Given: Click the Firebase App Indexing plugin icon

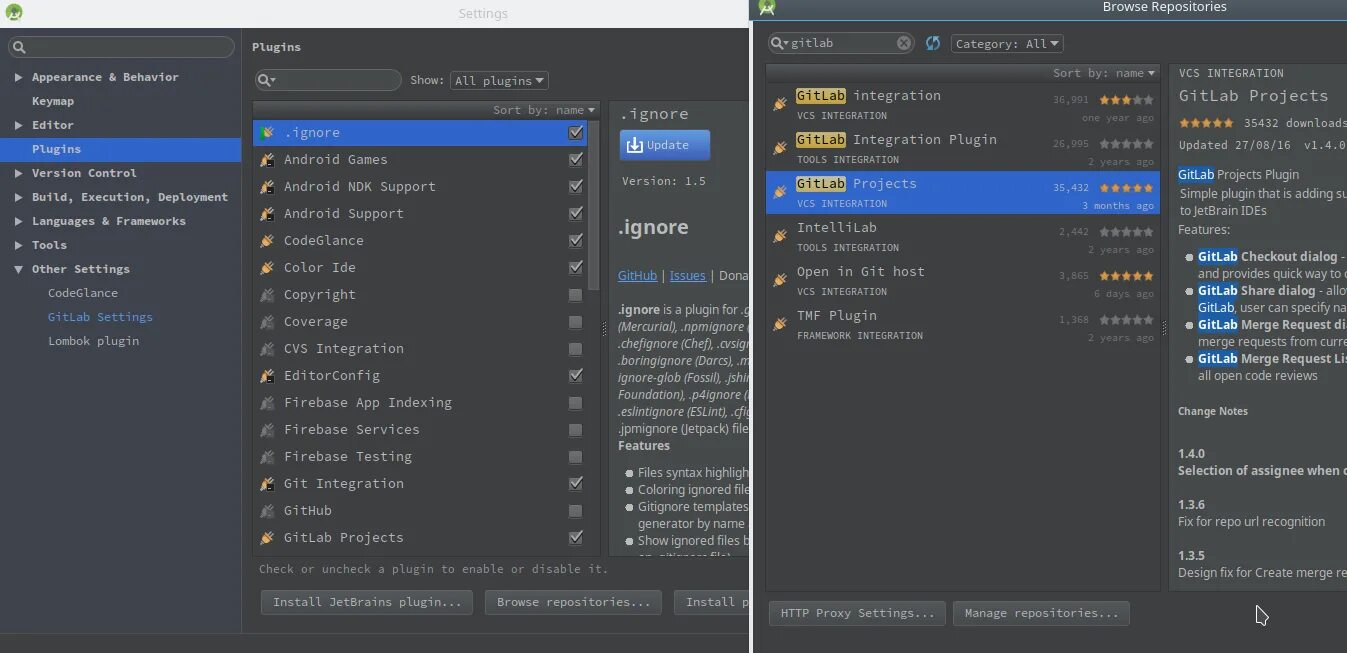Looking at the screenshot, I should tap(267, 403).
